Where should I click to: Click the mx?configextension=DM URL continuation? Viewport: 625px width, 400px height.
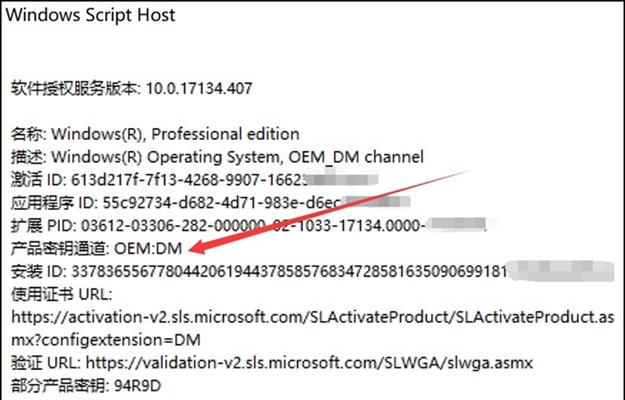point(106,340)
